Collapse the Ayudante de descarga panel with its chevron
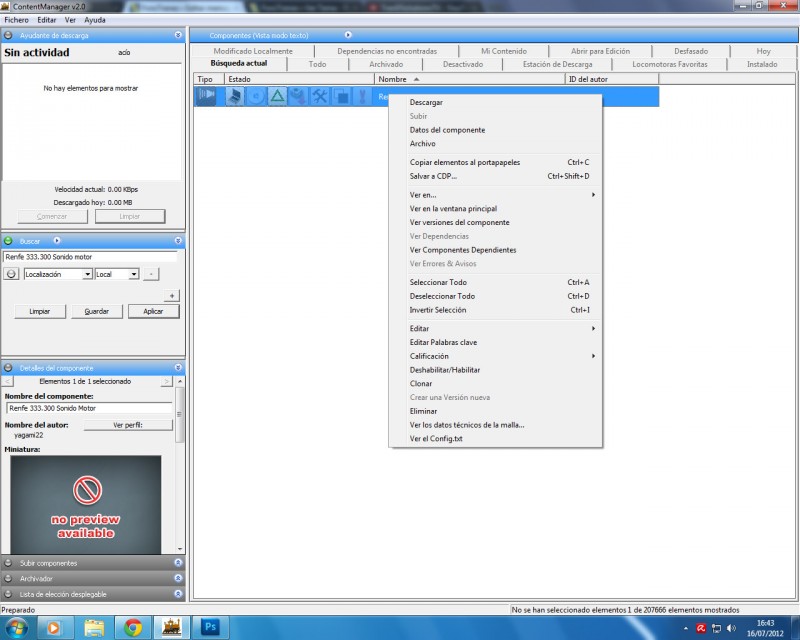This screenshot has width=800, height=640. [178, 35]
